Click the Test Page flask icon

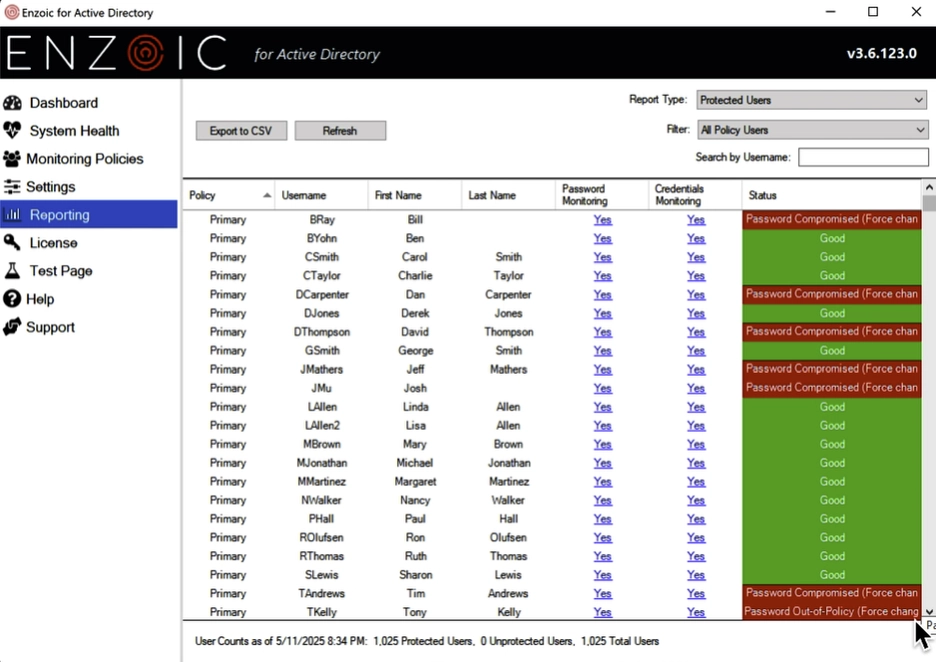point(12,271)
